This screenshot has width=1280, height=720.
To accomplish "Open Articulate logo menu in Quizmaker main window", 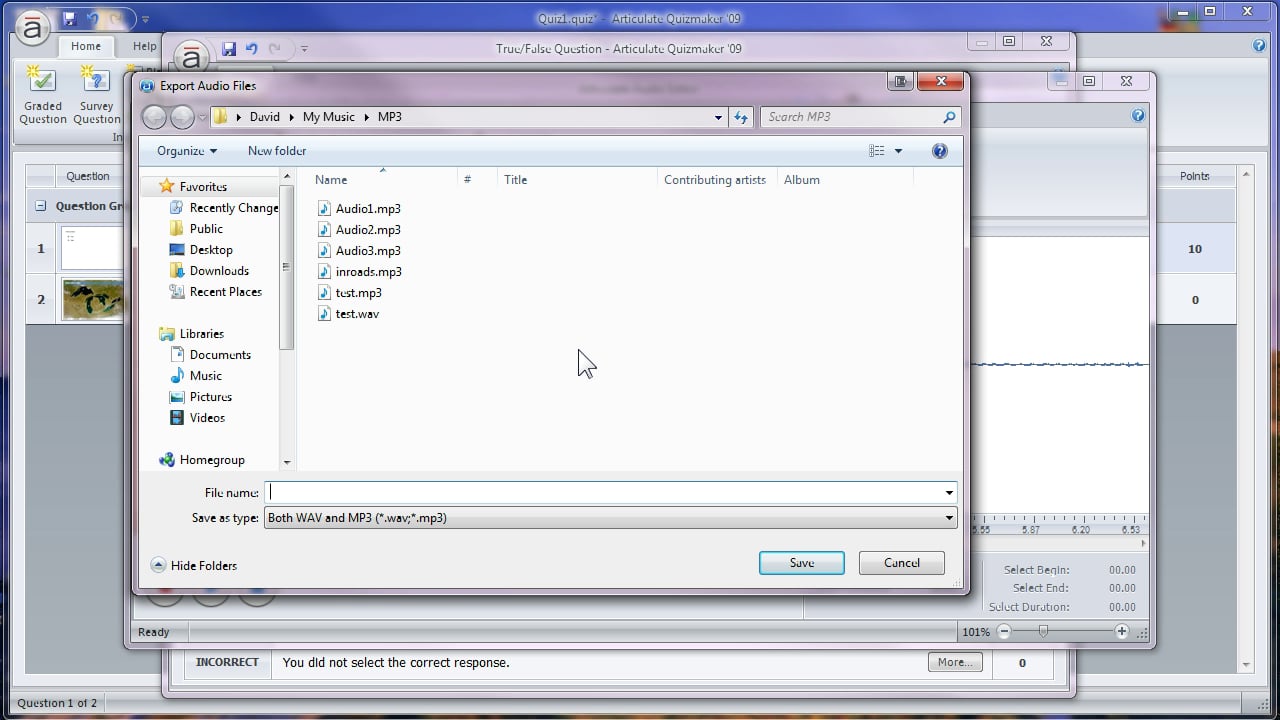I will (33, 30).
